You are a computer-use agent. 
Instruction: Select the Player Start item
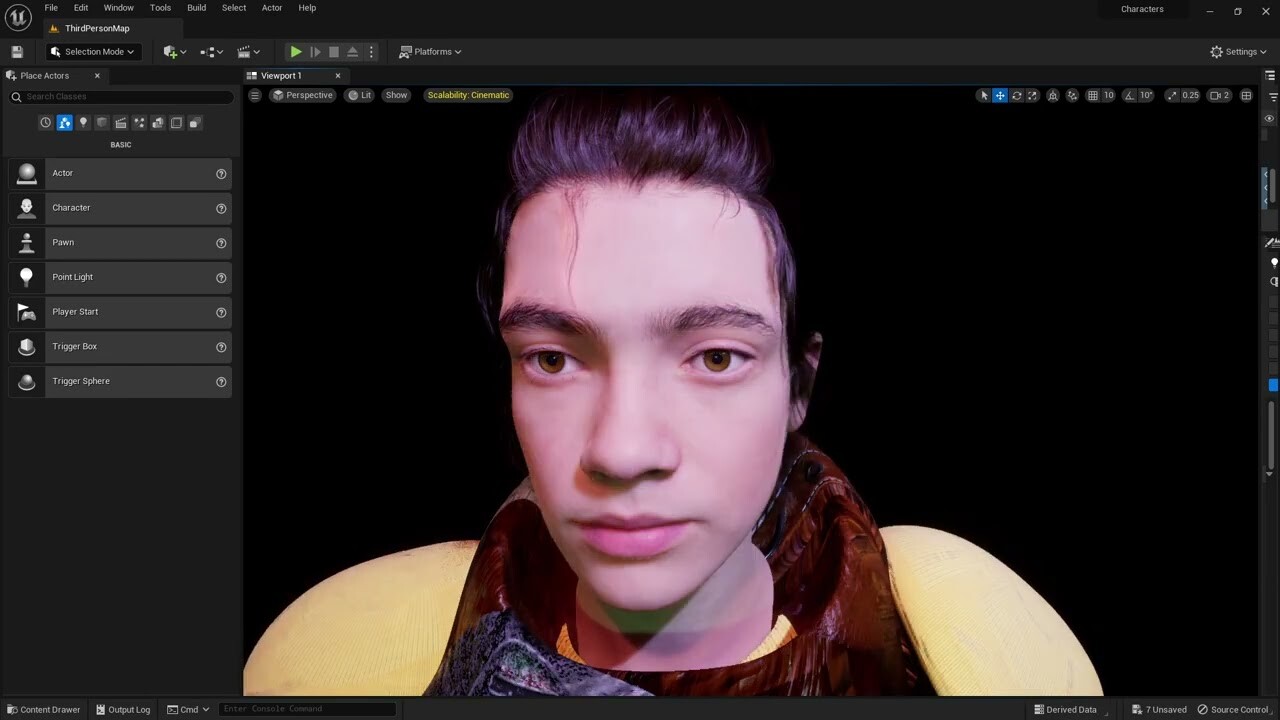pos(120,312)
